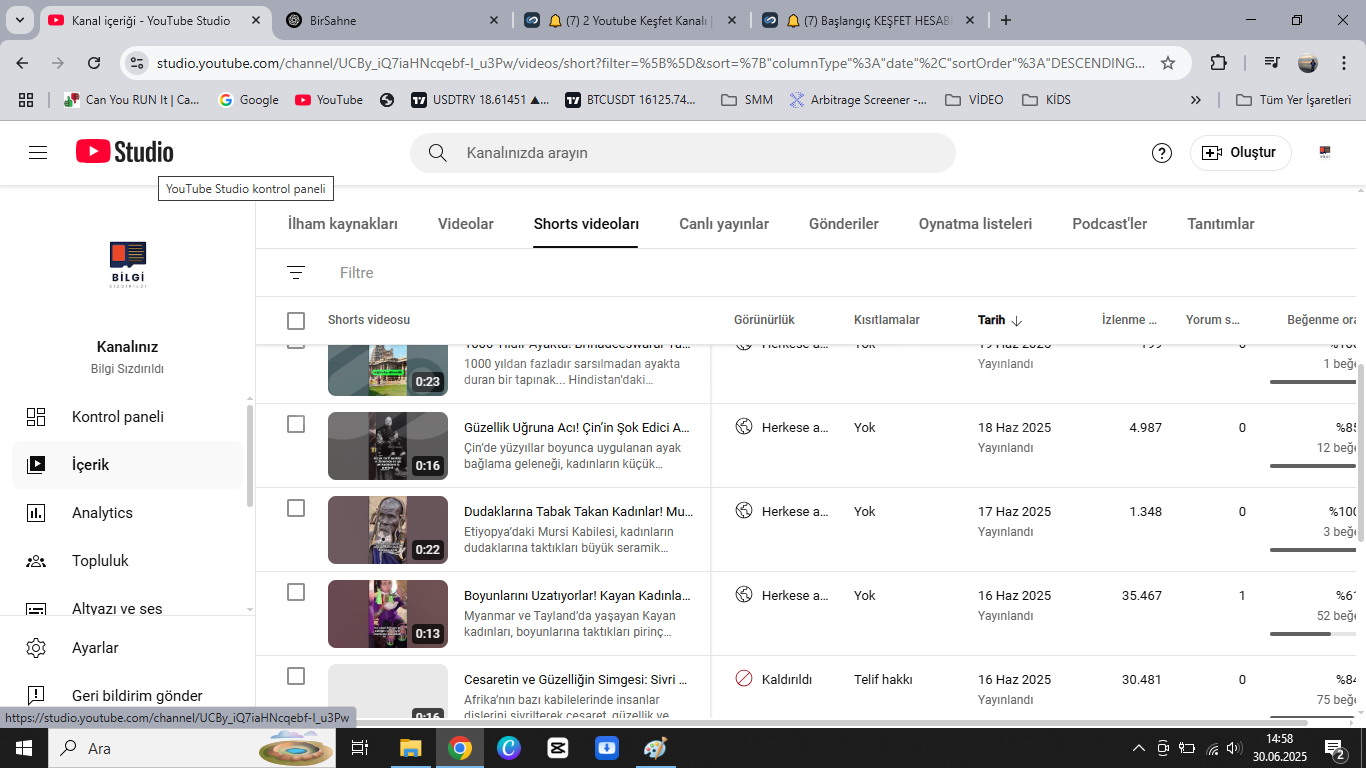Switch to the Gönderiler tab
The width and height of the screenshot is (1366, 768).
844,224
